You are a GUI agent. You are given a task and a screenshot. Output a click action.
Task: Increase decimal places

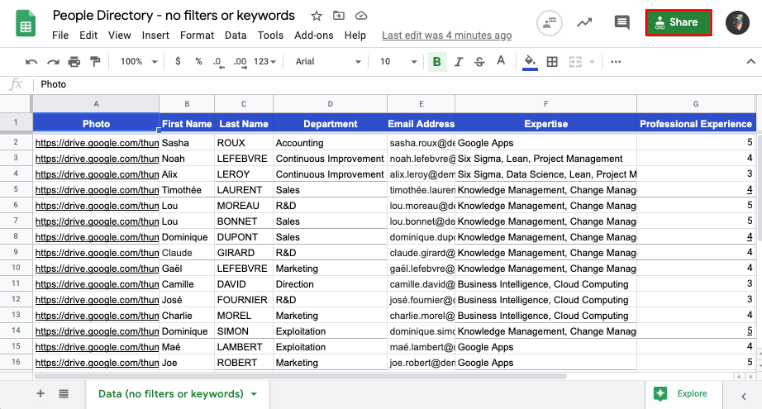pos(240,62)
